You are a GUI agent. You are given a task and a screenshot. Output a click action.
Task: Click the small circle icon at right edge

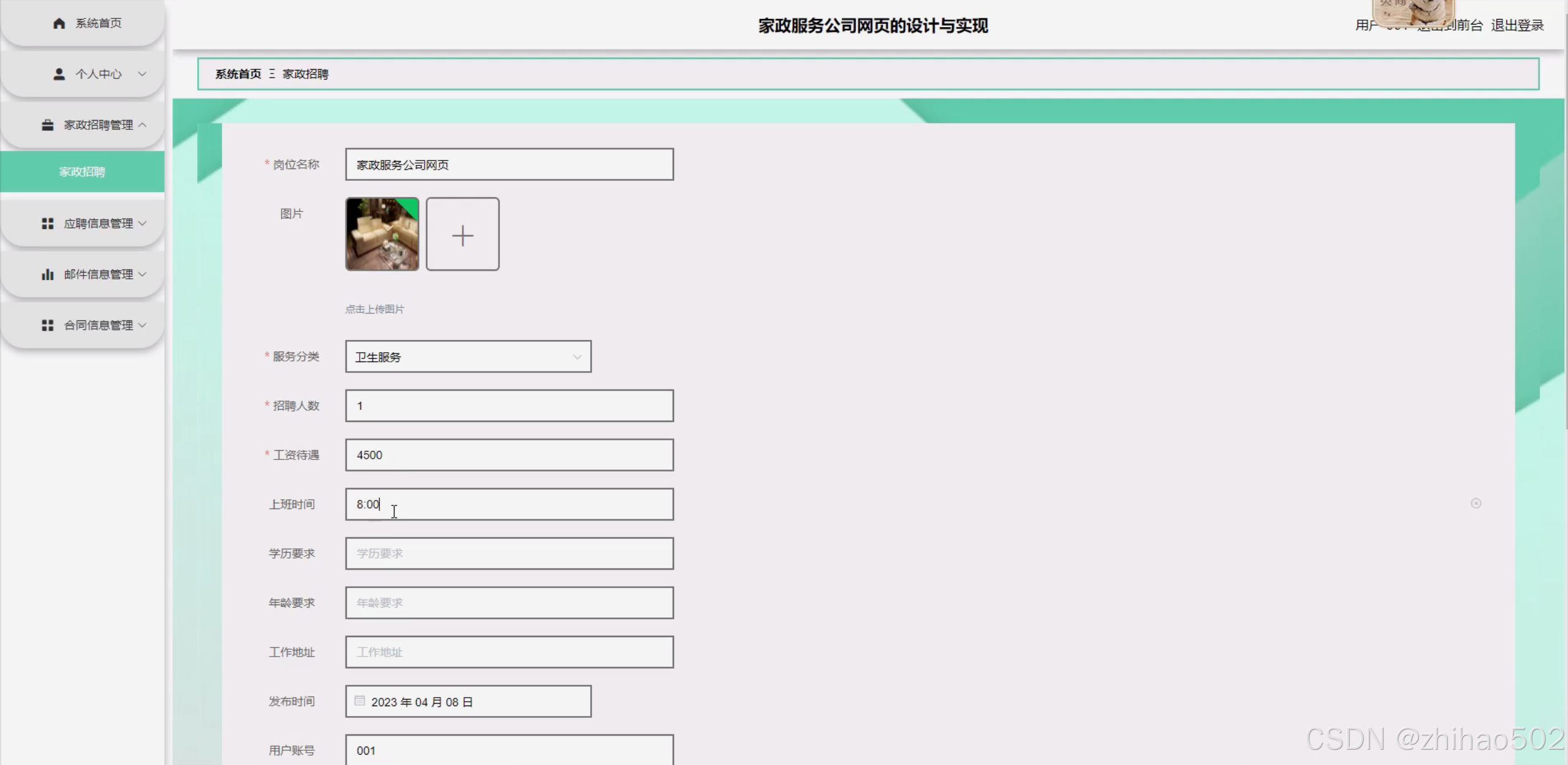[1475, 503]
